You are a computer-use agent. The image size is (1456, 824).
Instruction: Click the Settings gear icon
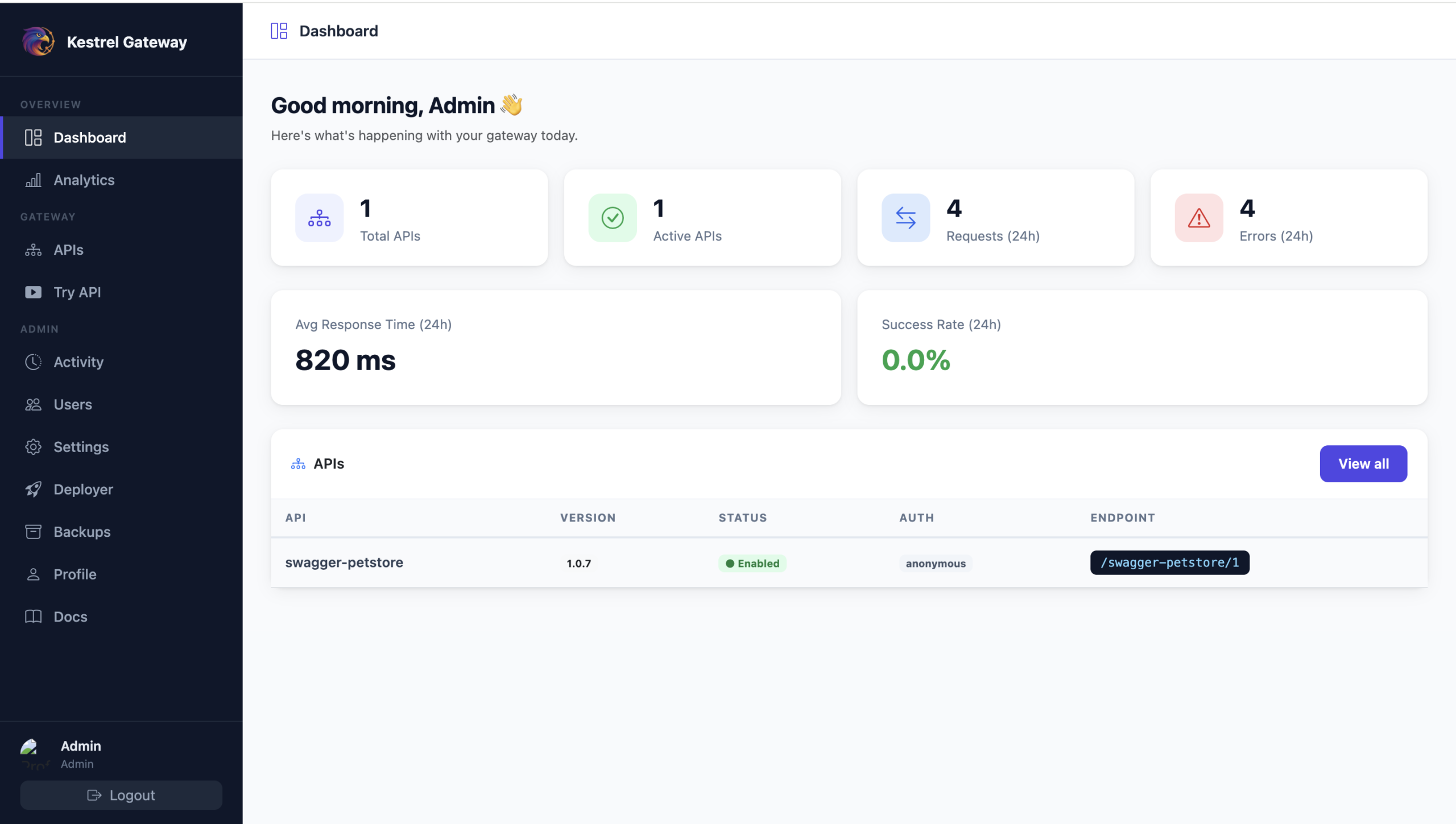[33, 447]
